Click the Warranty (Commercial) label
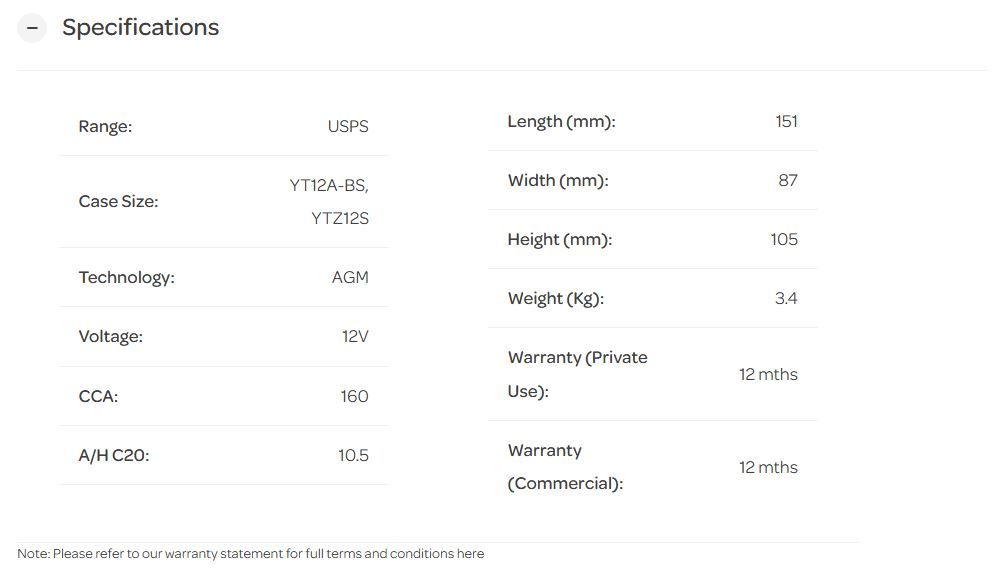The image size is (1005, 581). pyautogui.click(x=565, y=467)
